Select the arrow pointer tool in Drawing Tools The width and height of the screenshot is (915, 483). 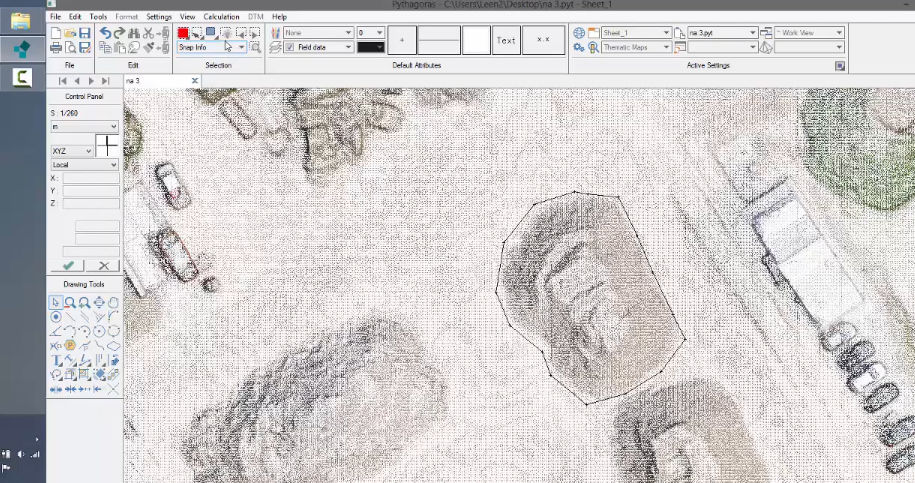55,302
